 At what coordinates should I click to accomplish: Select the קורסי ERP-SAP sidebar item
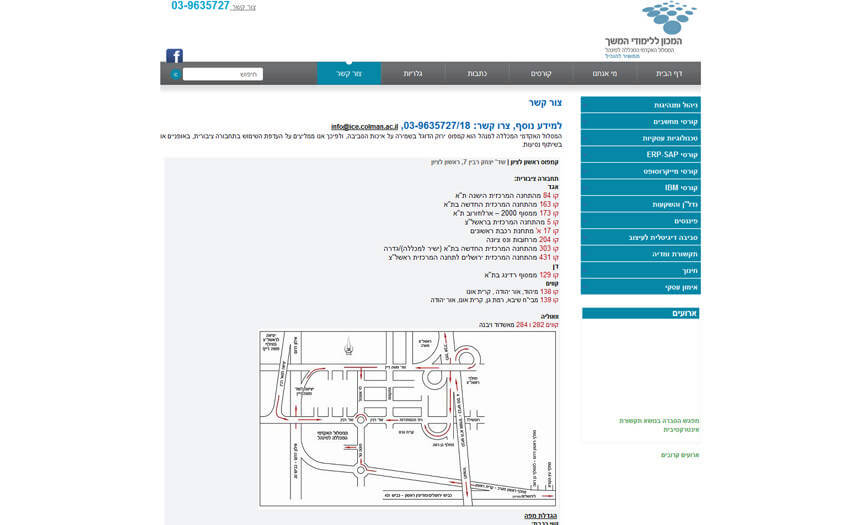tap(640, 155)
